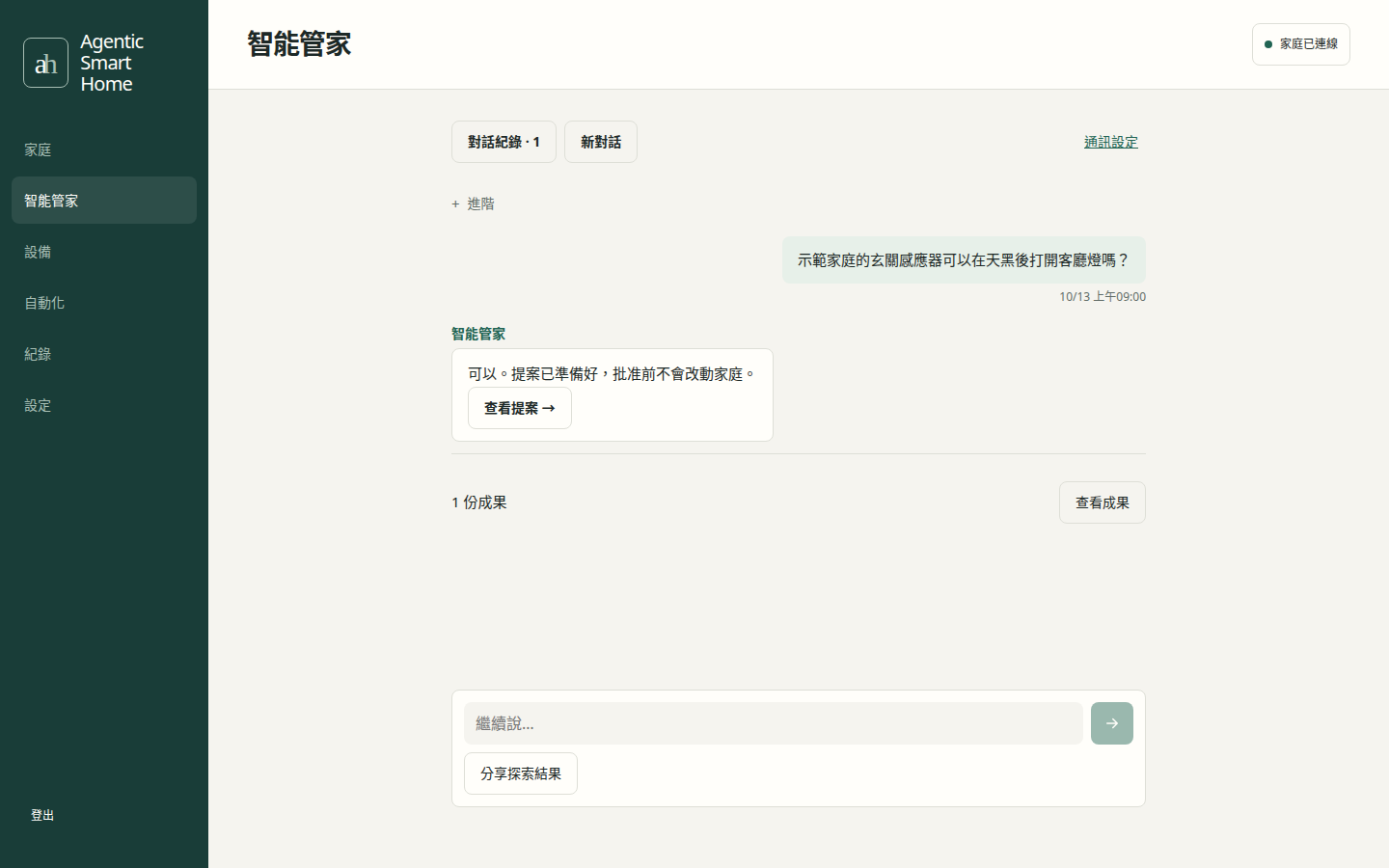Start a 新對話

(601, 142)
